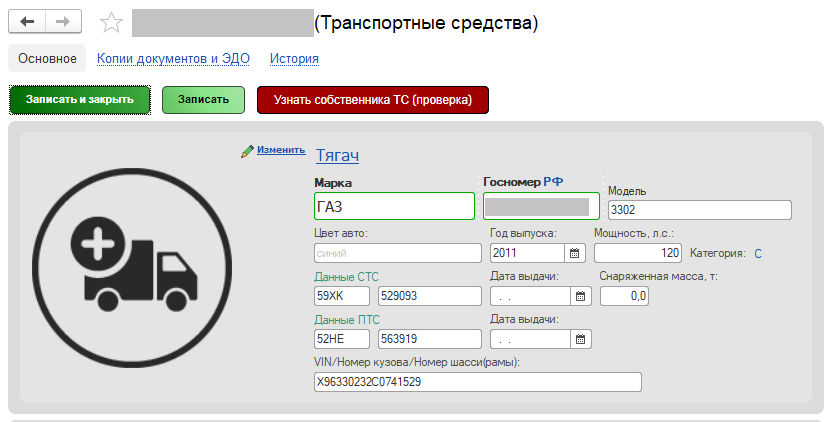This screenshot has height=422, width=832.
Task: Click the Госномер label text
Action: [x=512, y=182]
